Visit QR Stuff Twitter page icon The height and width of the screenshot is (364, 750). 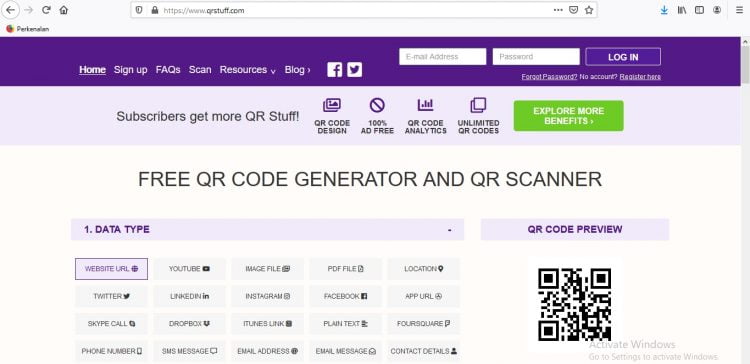pyautogui.click(x=354, y=70)
